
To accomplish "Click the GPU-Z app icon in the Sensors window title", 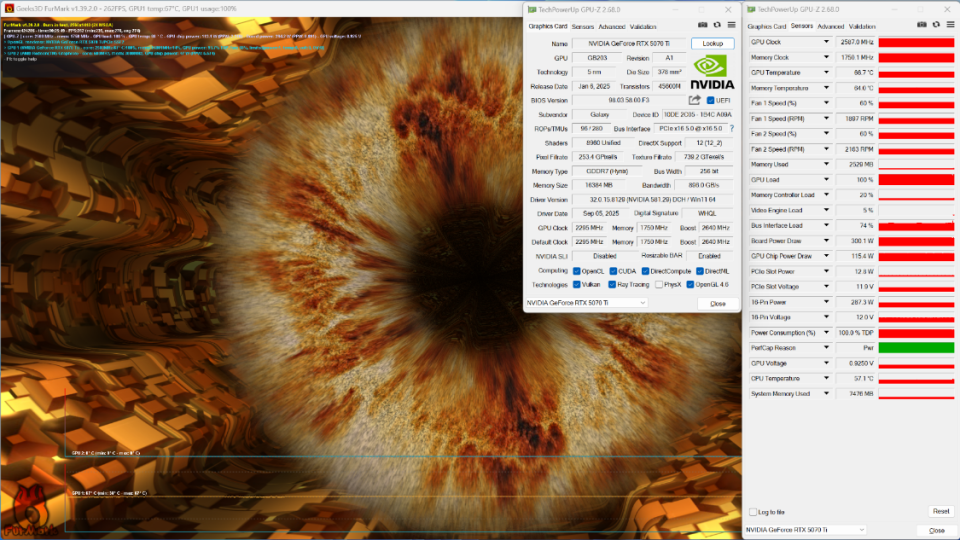I will pos(751,10).
